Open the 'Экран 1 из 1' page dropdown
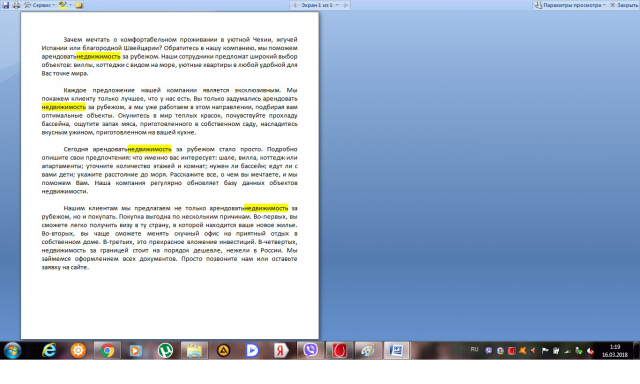 click(x=320, y=5)
